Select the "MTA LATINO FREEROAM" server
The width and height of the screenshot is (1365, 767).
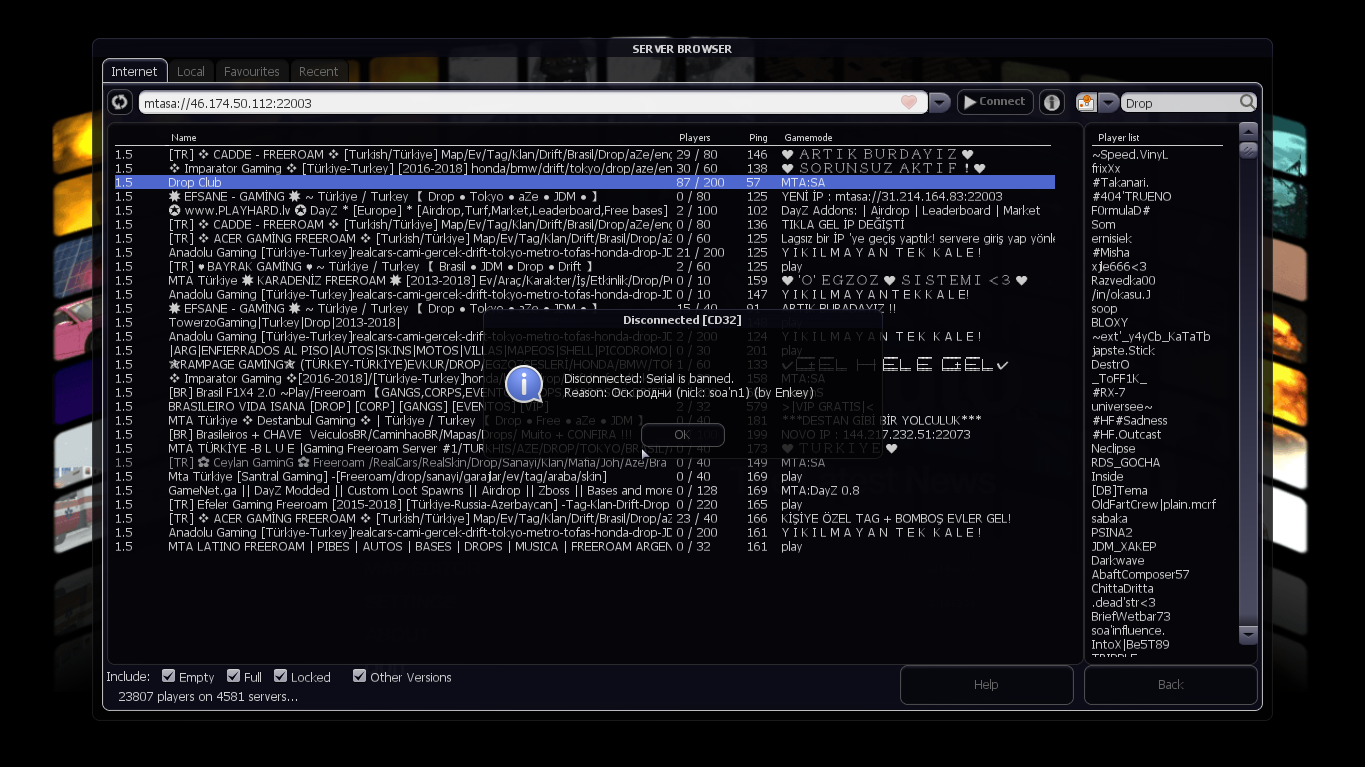pos(584,547)
